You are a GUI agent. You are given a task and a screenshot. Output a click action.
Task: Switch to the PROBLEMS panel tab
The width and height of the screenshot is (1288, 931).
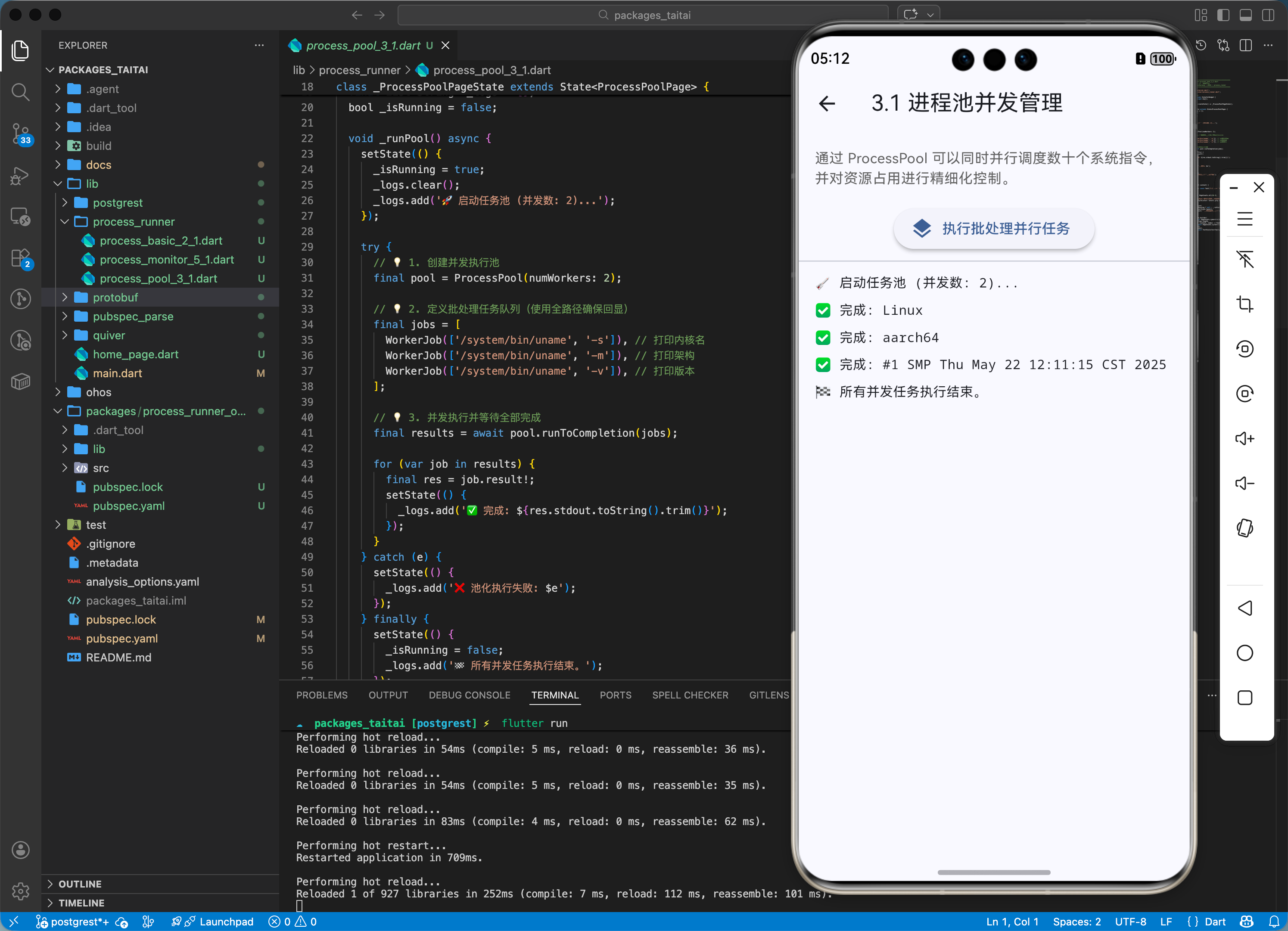pos(321,695)
